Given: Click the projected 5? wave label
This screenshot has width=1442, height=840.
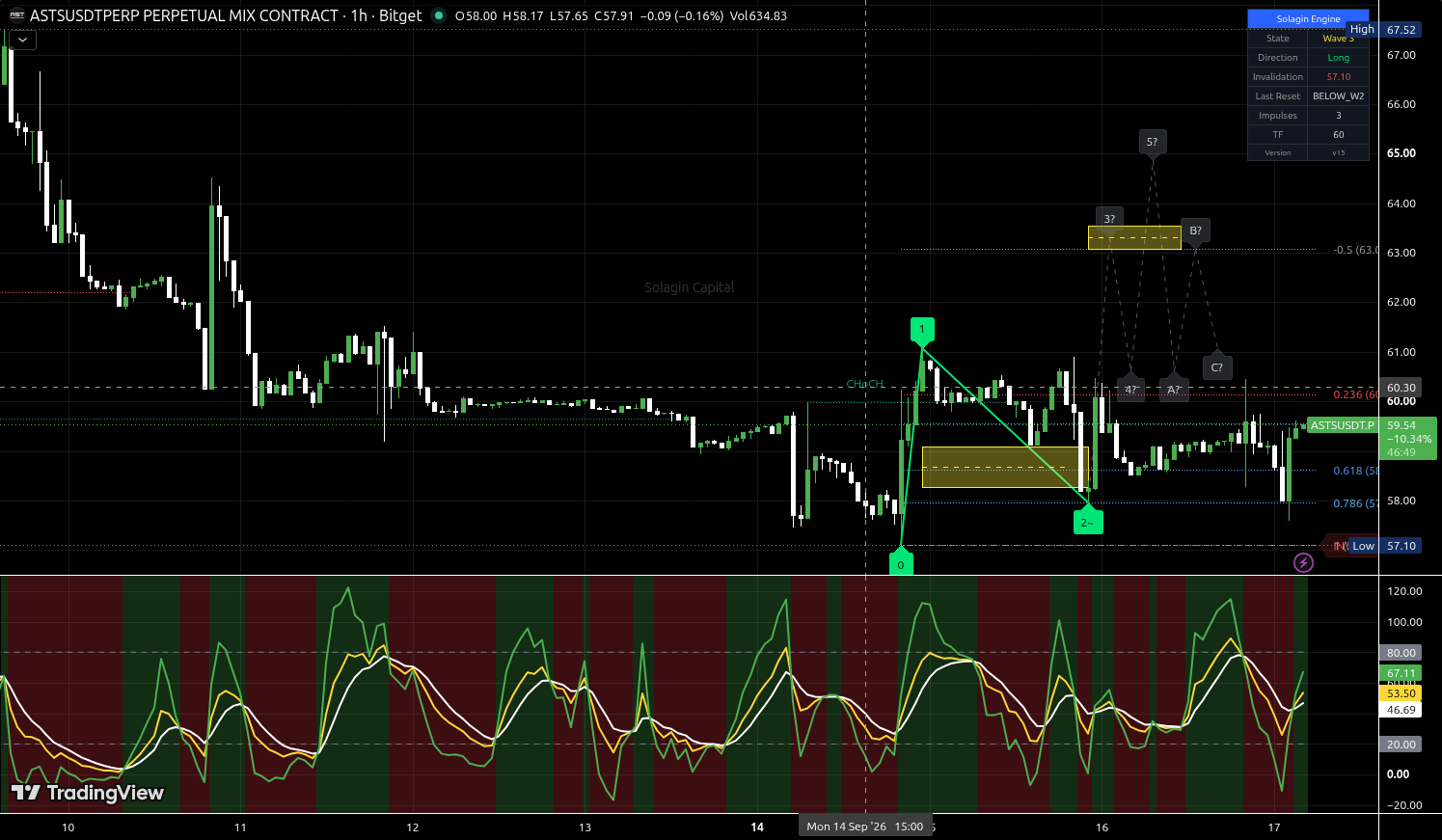Looking at the screenshot, I should coord(1152,142).
